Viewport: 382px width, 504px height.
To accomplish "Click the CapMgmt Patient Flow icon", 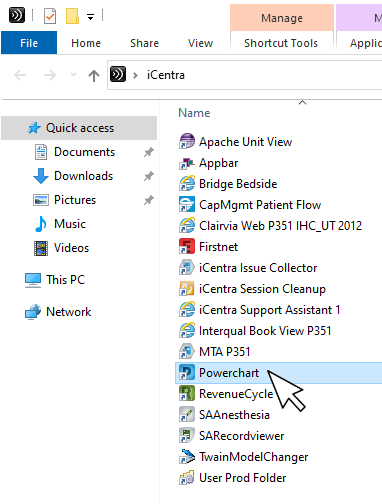I will pyautogui.click(x=187, y=205).
